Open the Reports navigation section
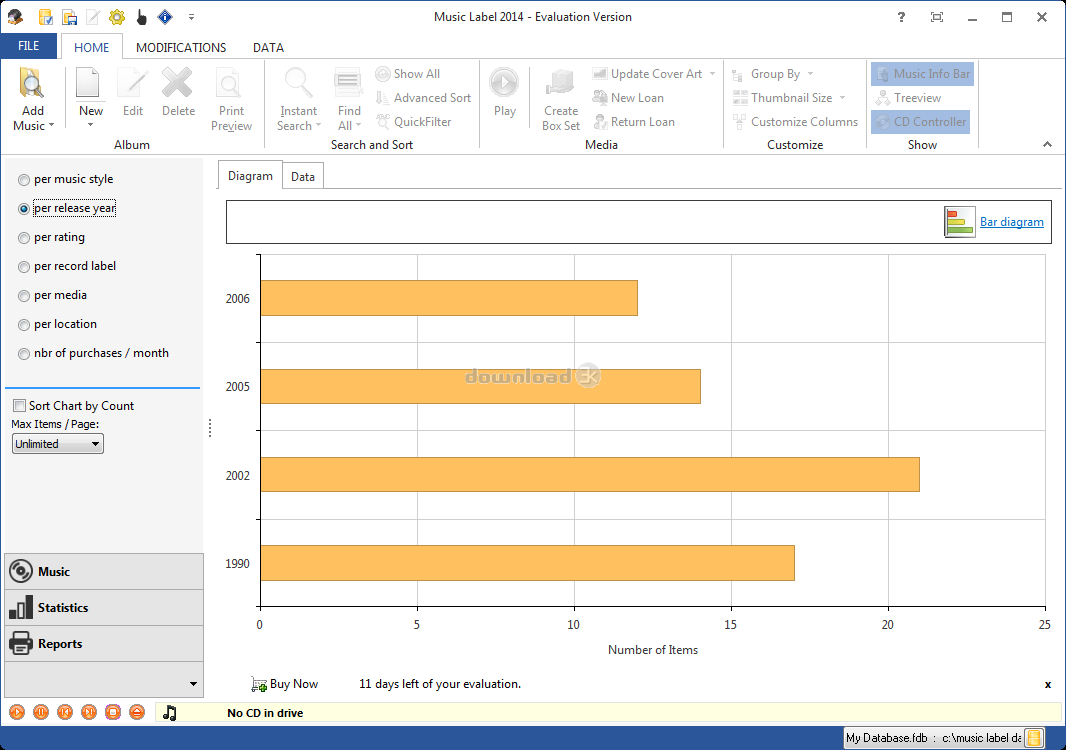This screenshot has width=1066, height=750. 104,644
